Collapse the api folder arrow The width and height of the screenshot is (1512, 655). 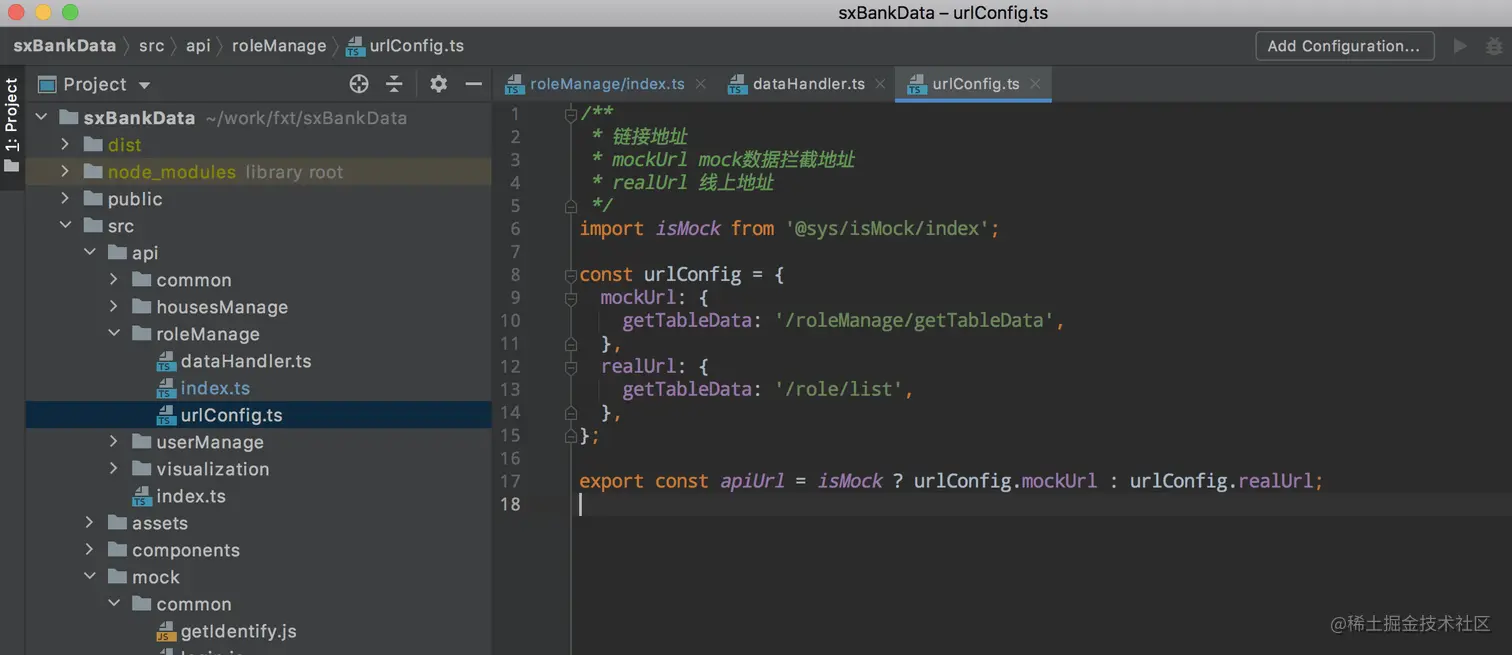pos(89,253)
